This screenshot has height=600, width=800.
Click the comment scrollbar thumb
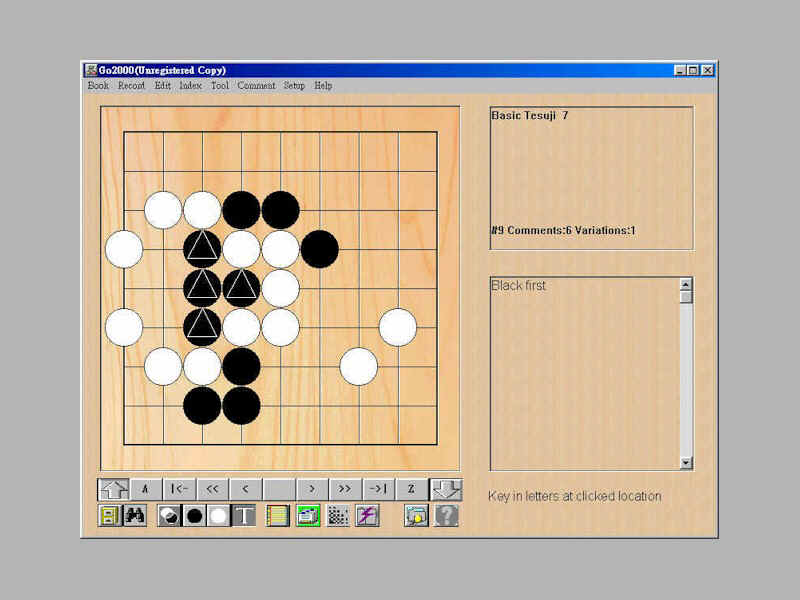coord(686,296)
